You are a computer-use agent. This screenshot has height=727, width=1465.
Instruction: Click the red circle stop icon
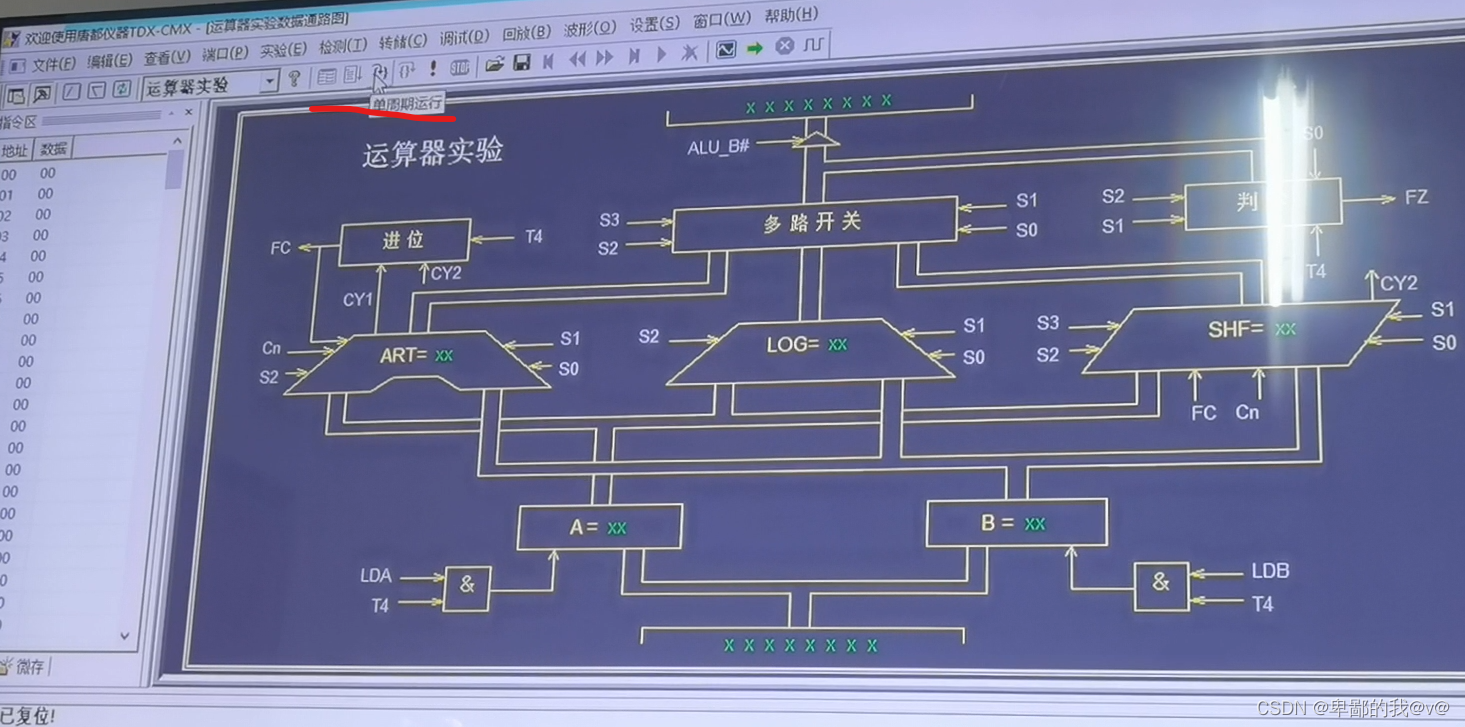[785, 45]
